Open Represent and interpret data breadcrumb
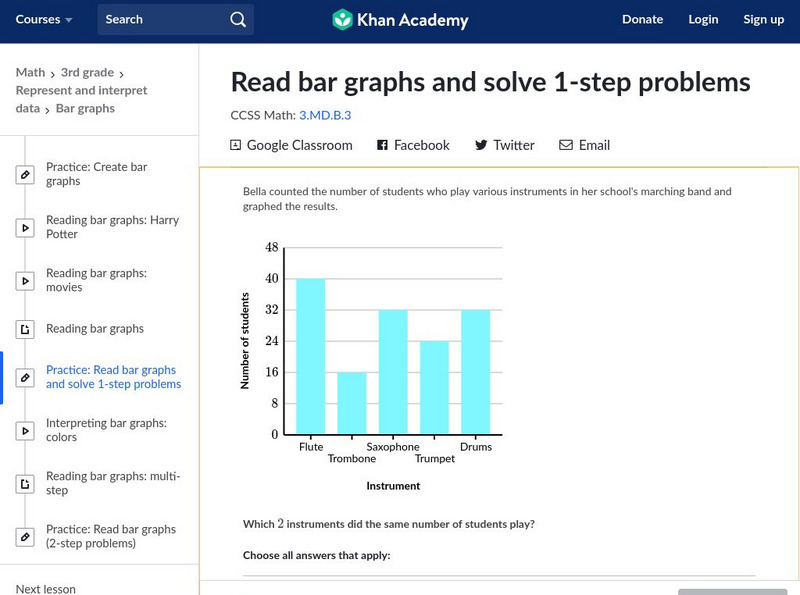This screenshot has width=800, height=595. pyautogui.click(x=81, y=99)
